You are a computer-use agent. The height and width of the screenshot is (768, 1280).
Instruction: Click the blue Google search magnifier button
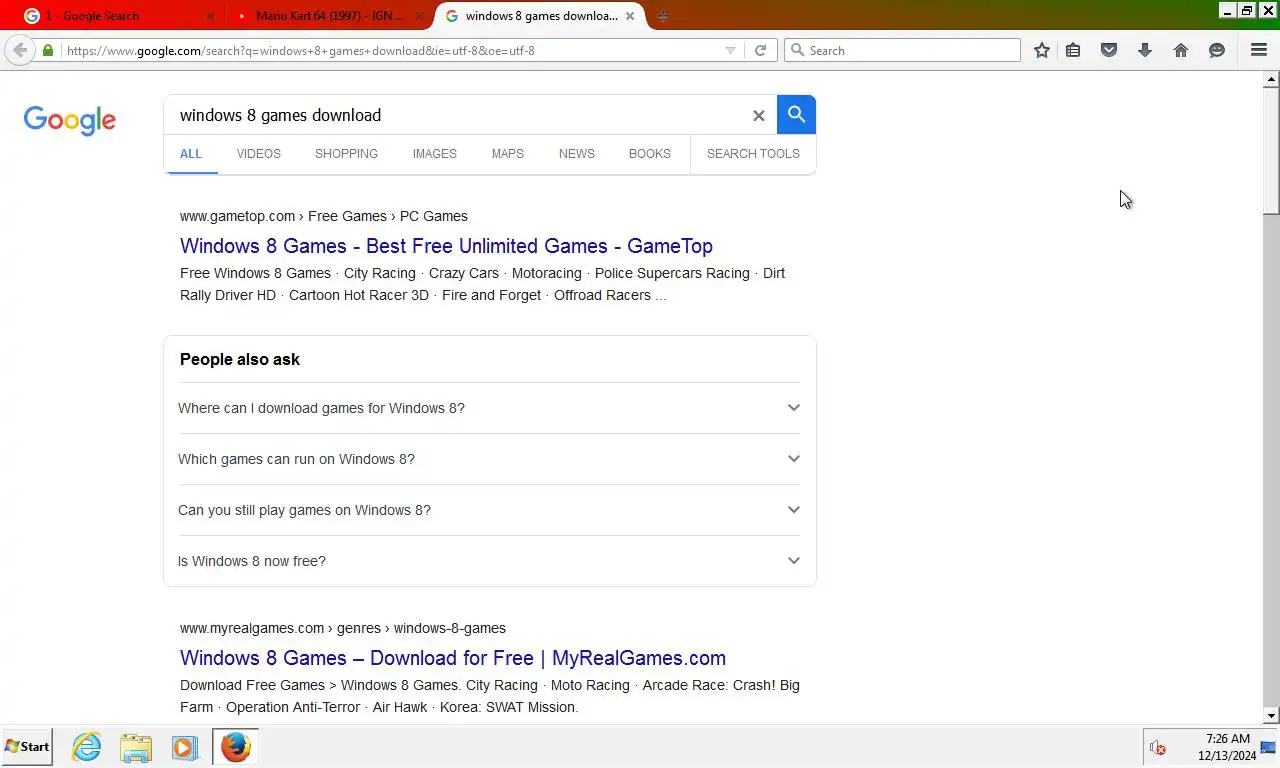(x=796, y=115)
